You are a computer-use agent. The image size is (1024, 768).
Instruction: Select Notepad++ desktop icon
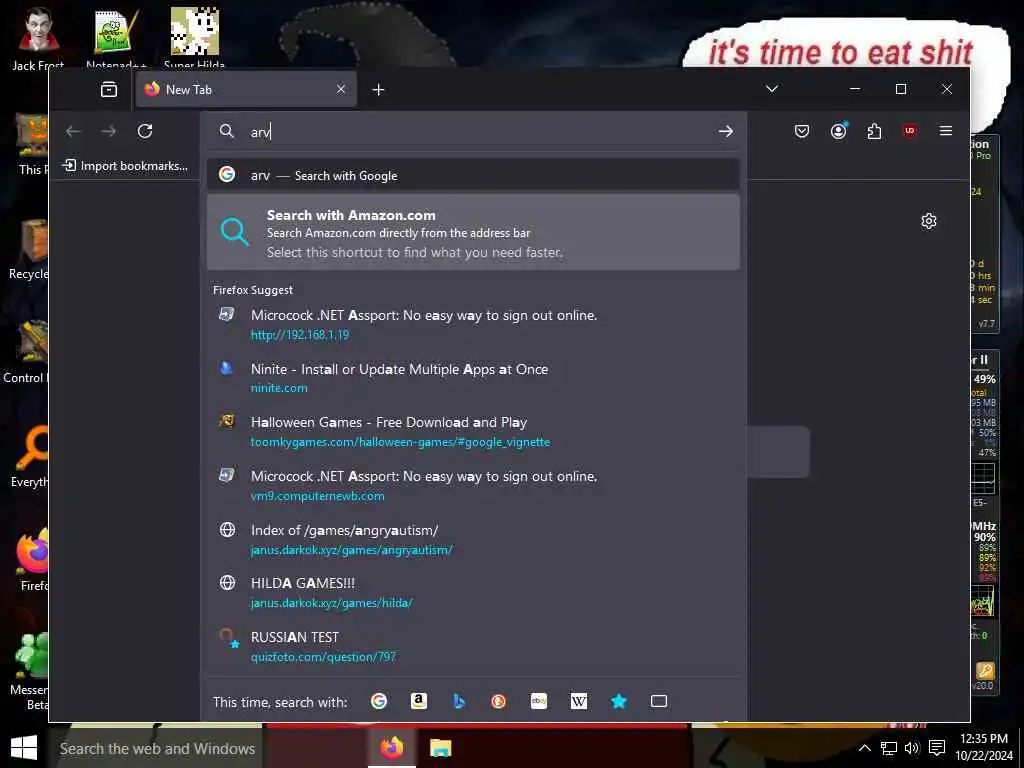click(x=116, y=37)
